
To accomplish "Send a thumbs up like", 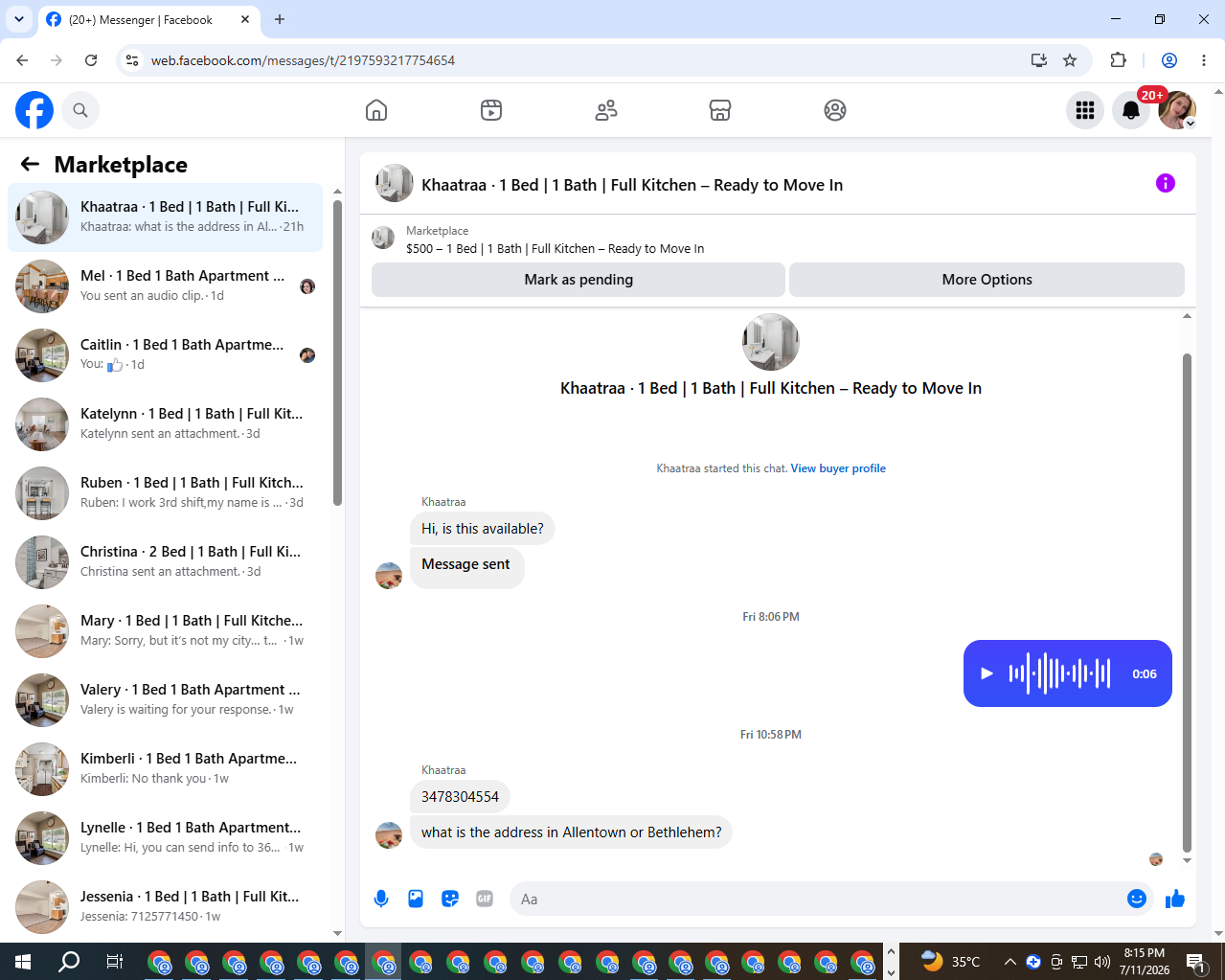I will pyautogui.click(x=1175, y=899).
